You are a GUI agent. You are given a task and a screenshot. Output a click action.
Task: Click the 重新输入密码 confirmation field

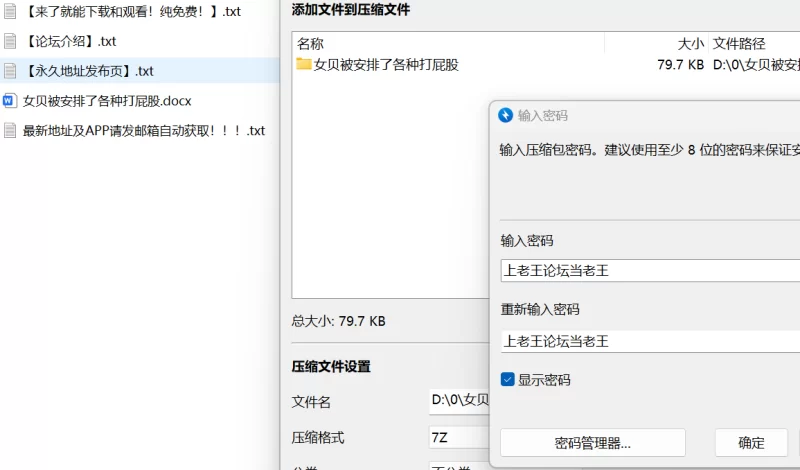pyautogui.click(x=650, y=341)
